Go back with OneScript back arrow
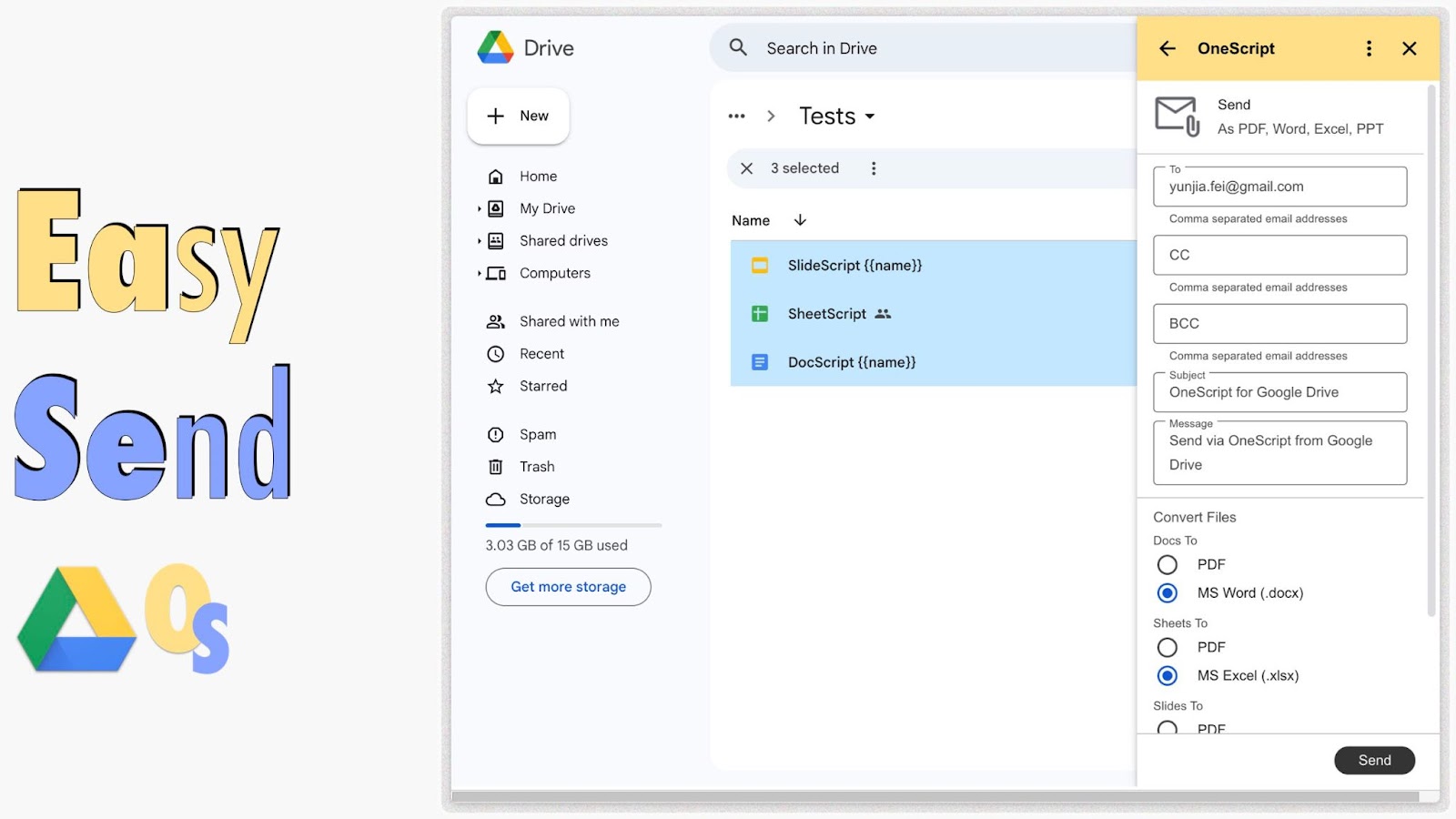The width and height of the screenshot is (1456, 819). 1168,48
